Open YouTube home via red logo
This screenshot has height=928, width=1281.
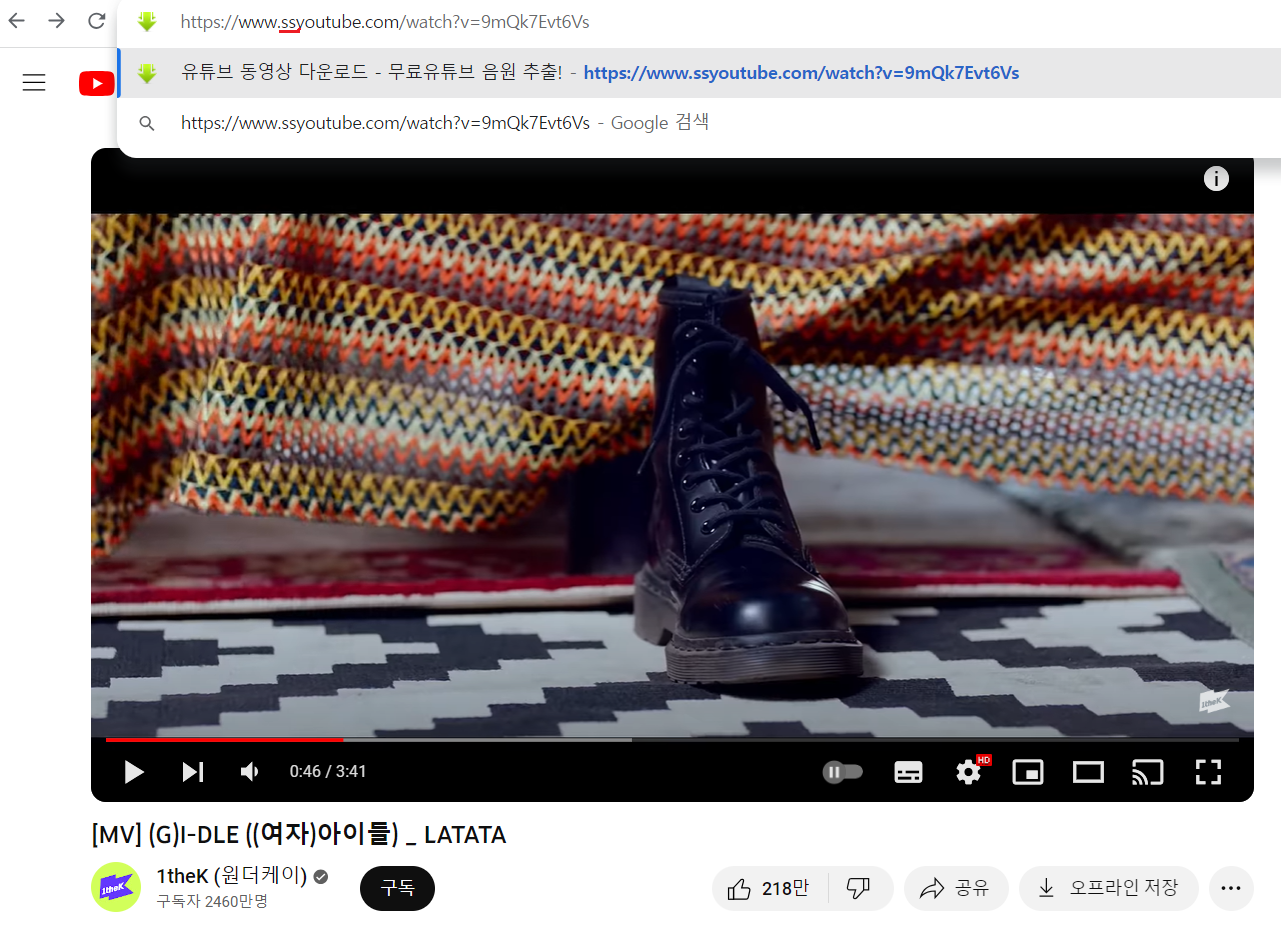(97, 83)
